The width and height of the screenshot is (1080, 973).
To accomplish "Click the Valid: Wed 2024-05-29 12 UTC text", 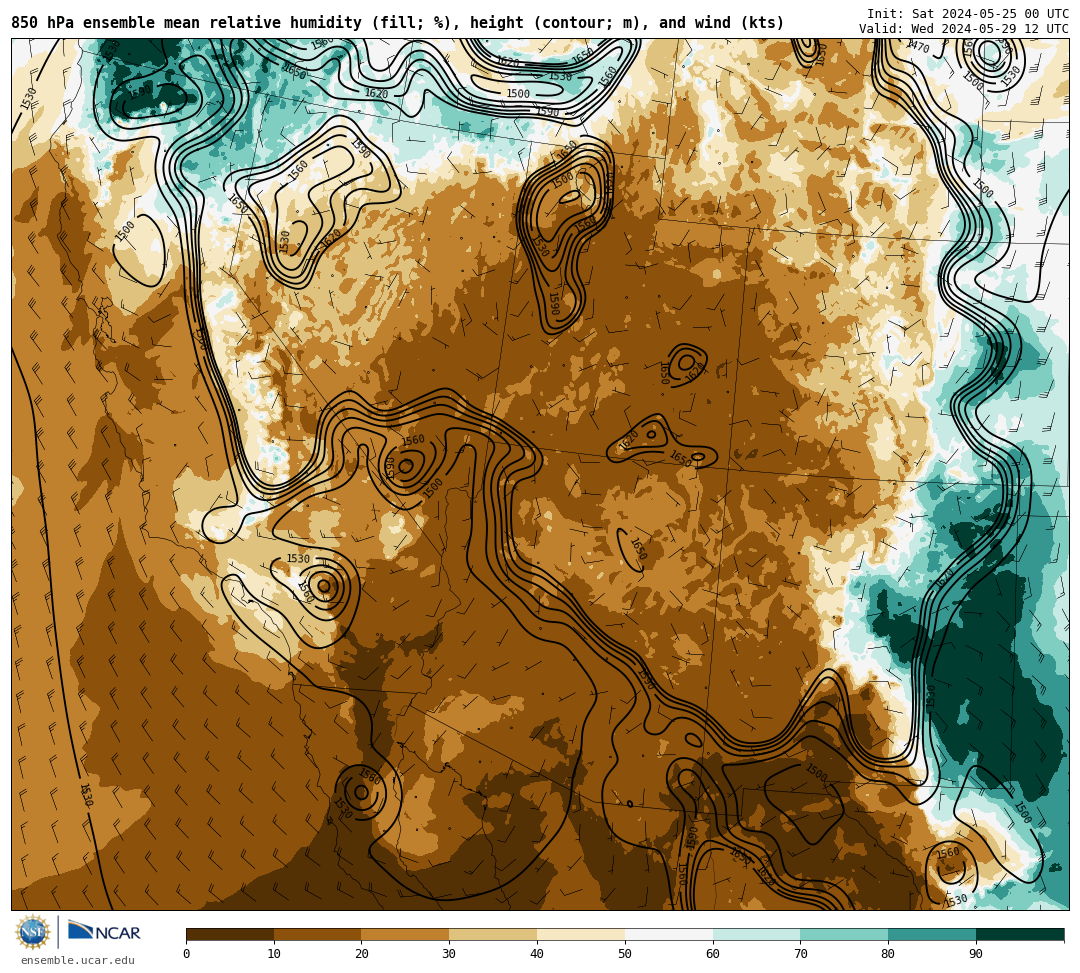I will click(x=964, y=28).
